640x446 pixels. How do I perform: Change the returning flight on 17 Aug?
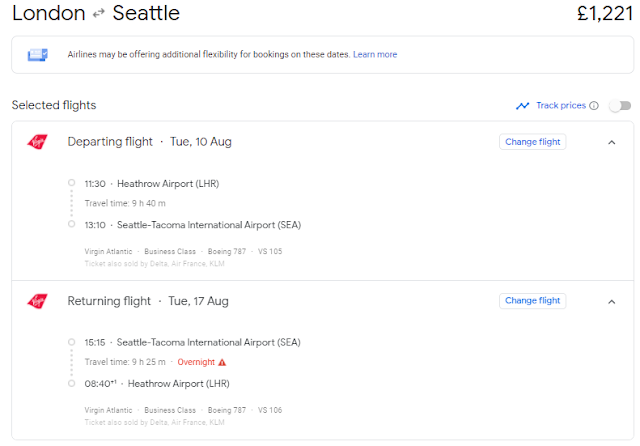tap(533, 301)
